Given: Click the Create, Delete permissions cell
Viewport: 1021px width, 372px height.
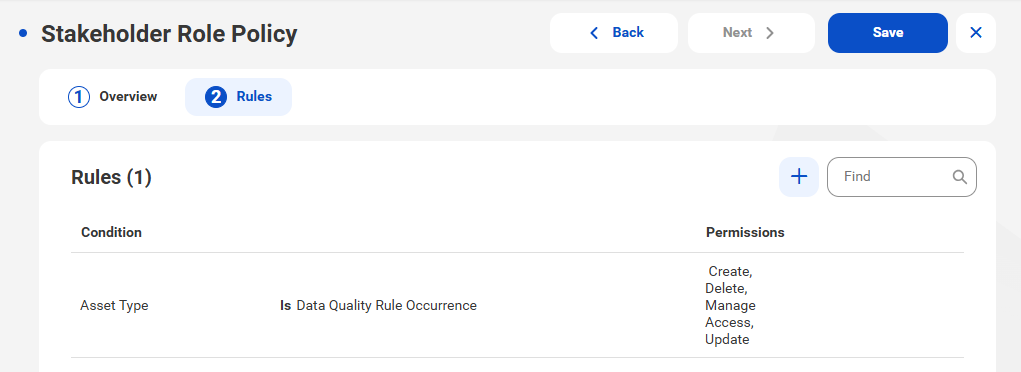Looking at the screenshot, I should (730, 305).
